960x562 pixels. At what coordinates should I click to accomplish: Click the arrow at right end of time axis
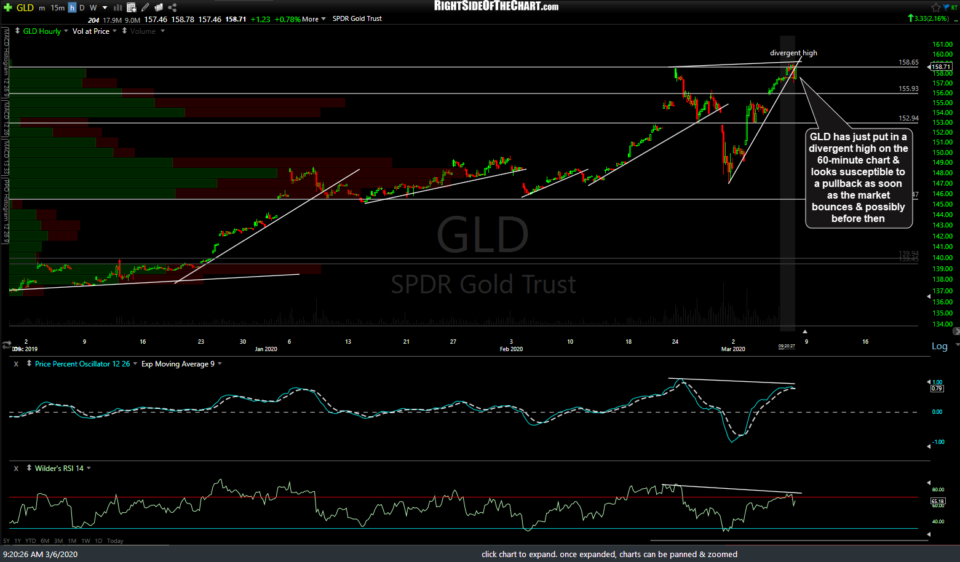coord(956,331)
